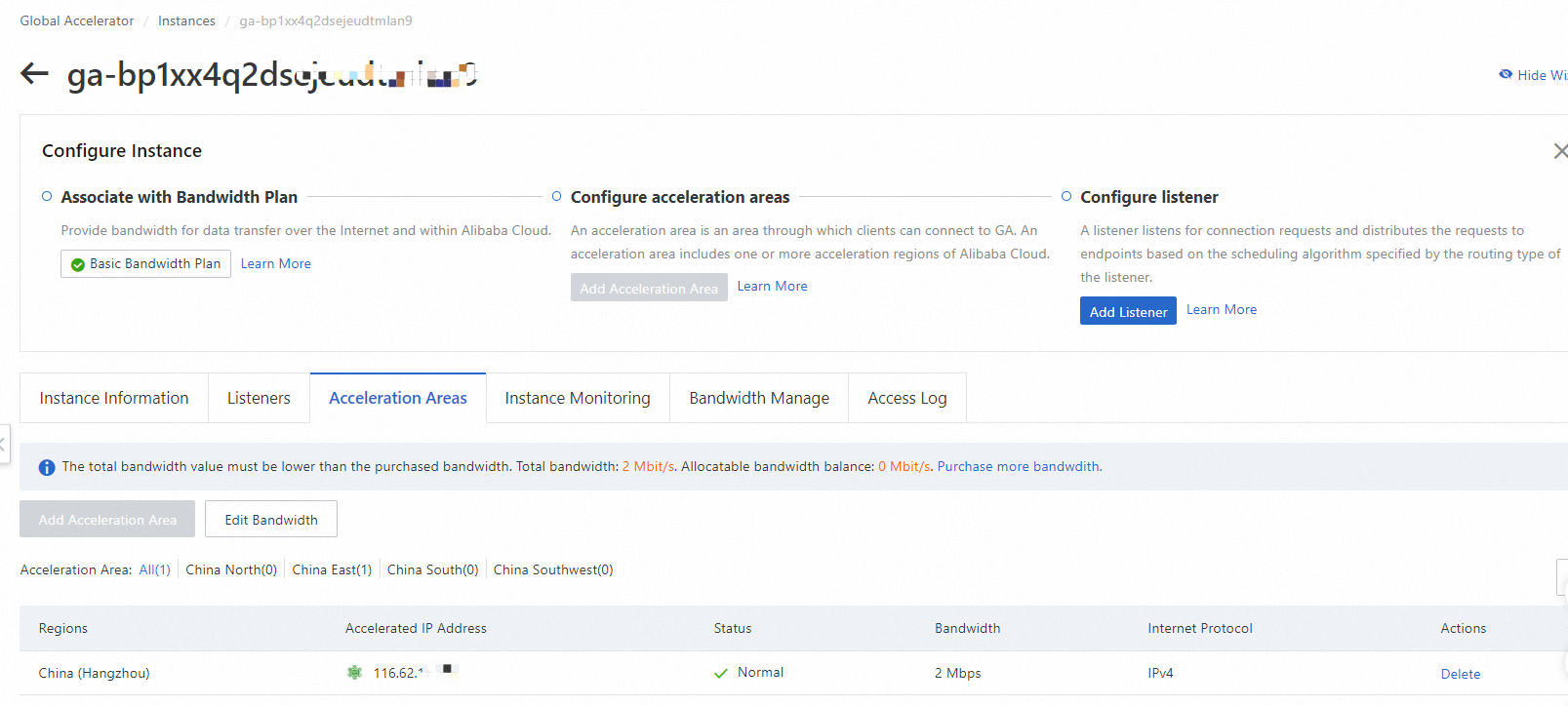Expand the collapsed left sidebar handle
Screen dimensions: 1568x706
[x=4, y=444]
